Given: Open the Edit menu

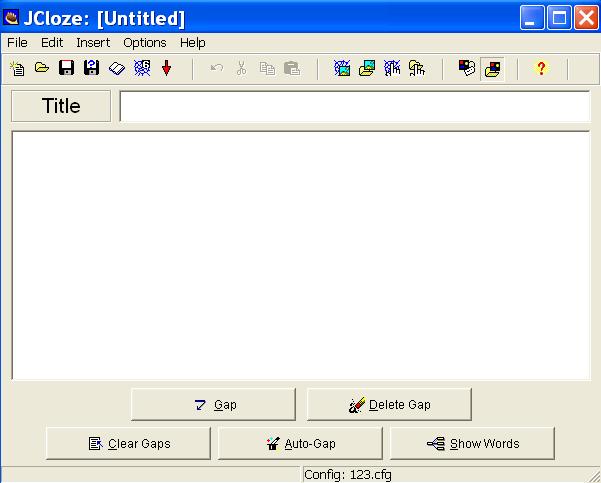Looking at the screenshot, I should [52, 43].
